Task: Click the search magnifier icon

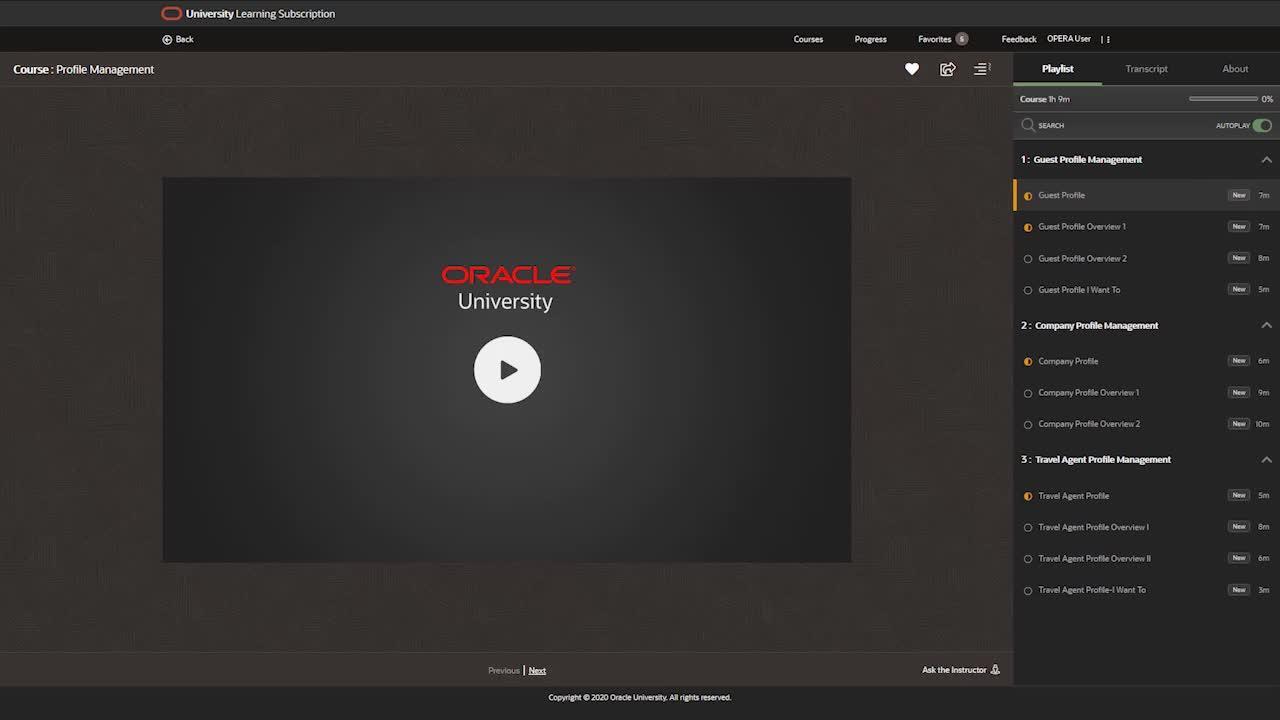Action: click(1028, 125)
